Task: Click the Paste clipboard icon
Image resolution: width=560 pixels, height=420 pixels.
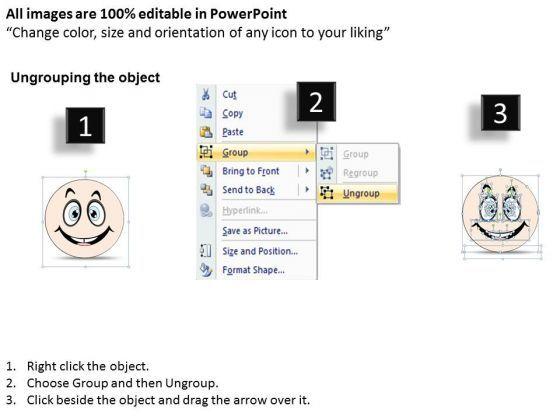Action: pyautogui.click(x=206, y=132)
